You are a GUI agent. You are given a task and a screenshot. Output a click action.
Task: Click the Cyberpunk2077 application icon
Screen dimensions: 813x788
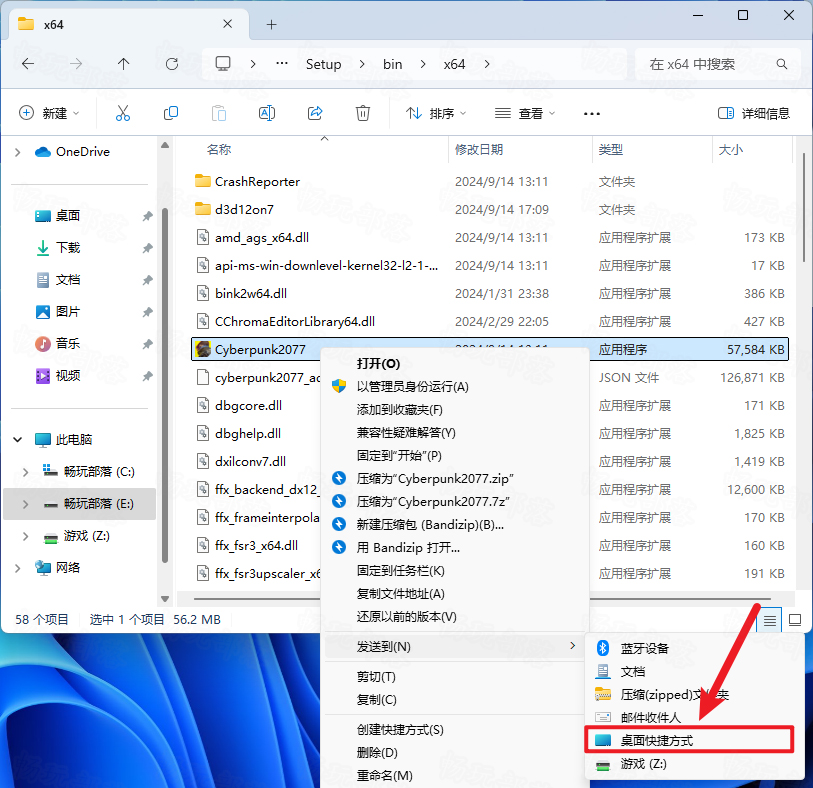tap(203, 349)
